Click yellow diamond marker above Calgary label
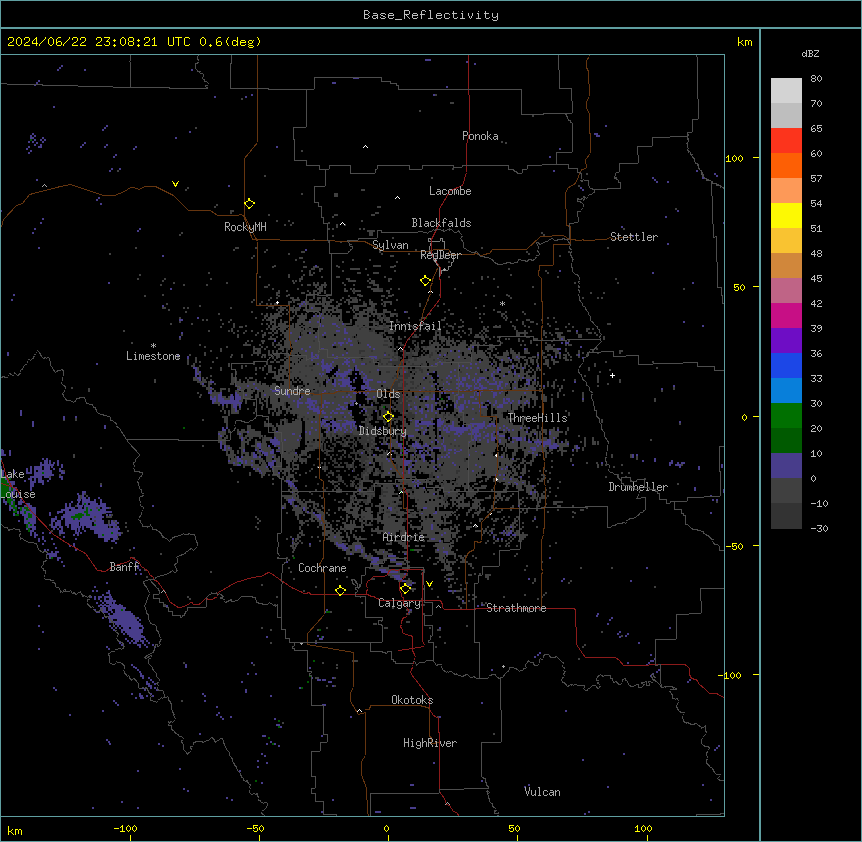Viewport: 862px width, 842px height. [x=405, y=589]
